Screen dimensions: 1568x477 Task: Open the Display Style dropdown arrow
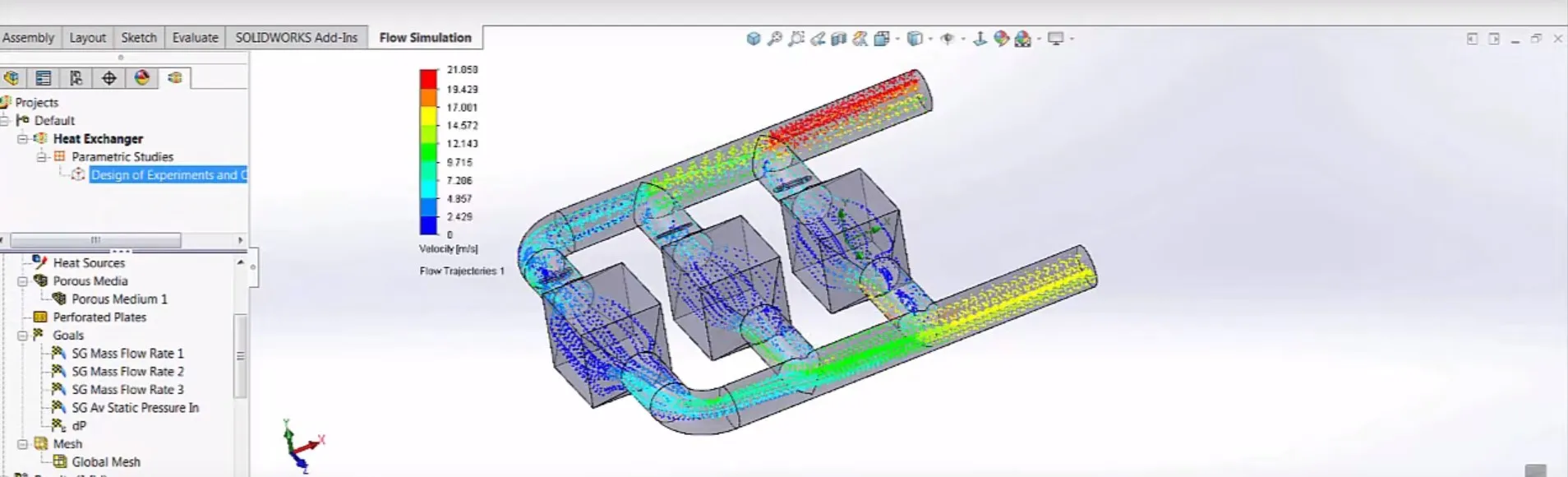tap(930, 39)
